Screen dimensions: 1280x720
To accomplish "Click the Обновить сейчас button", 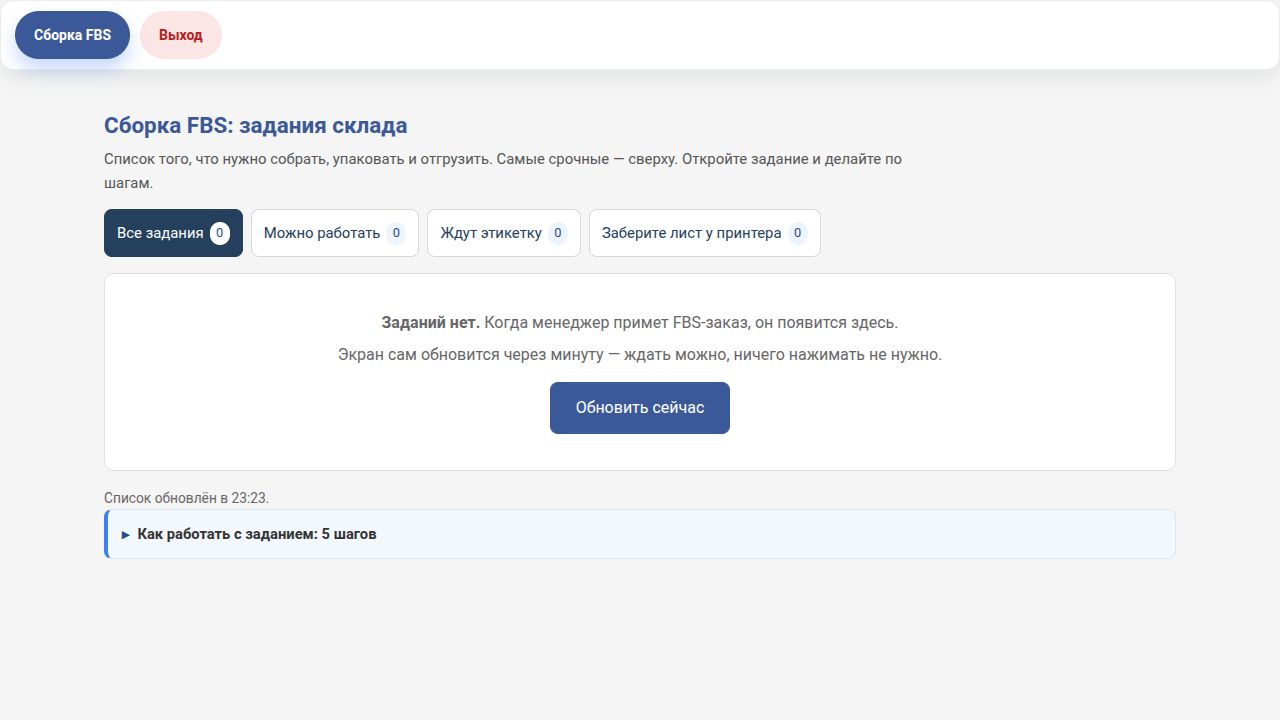I will (640, 408).
